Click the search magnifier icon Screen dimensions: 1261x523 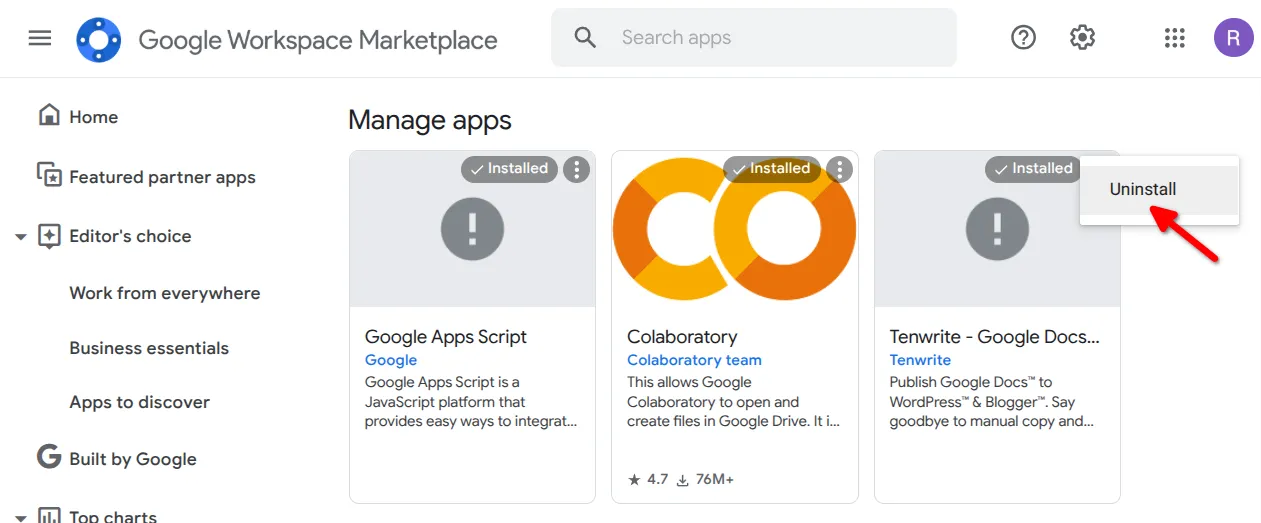coord(585,38)
